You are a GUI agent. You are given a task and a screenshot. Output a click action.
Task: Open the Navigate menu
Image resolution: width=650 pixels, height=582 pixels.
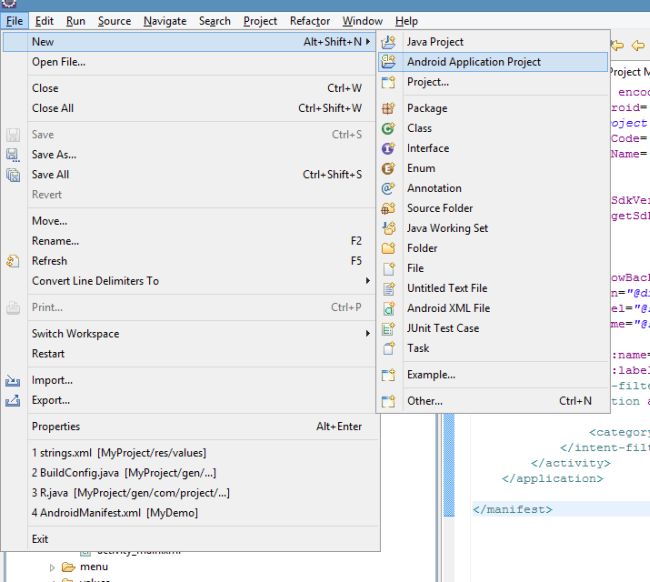(165, 21)
